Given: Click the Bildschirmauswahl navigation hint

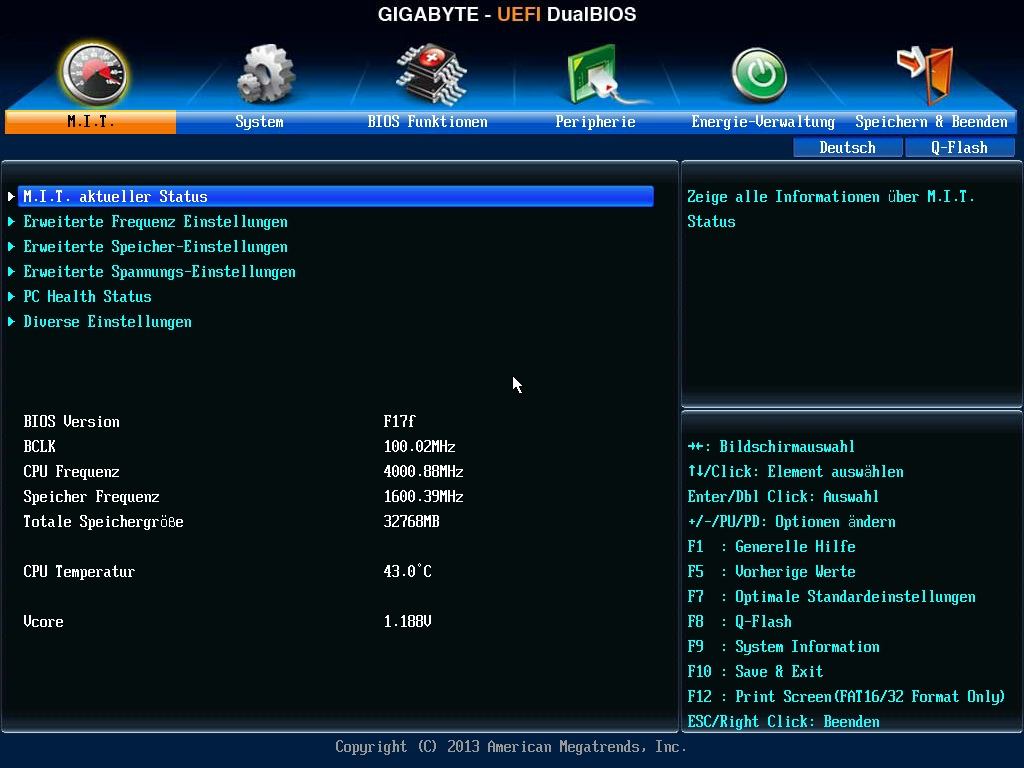Looking at the screenshot, I should tap(771, 447).
